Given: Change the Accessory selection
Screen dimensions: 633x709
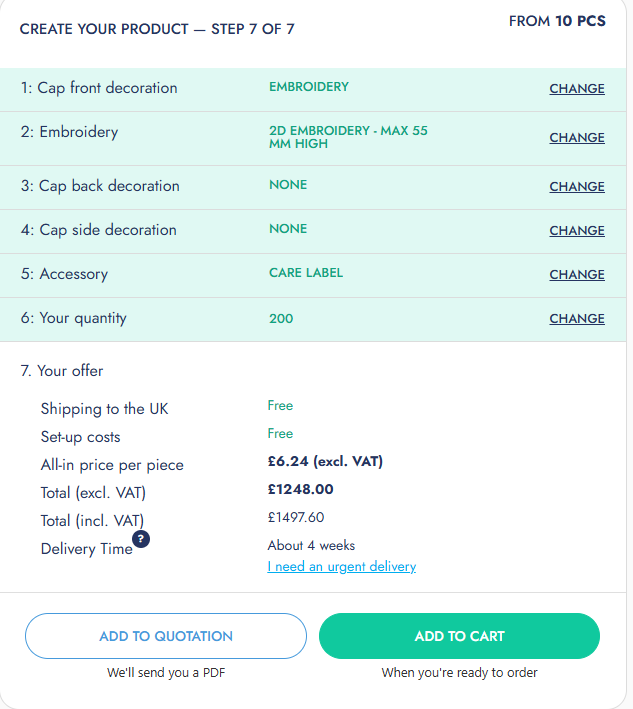Looking at the screenshot, I should (577, 275).
